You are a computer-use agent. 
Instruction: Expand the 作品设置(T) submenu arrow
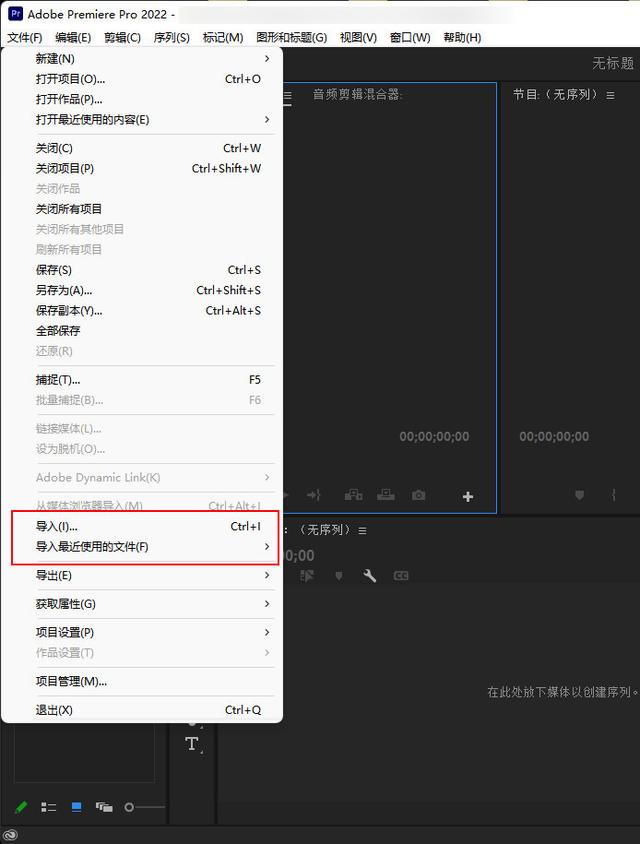pos(267,652)
